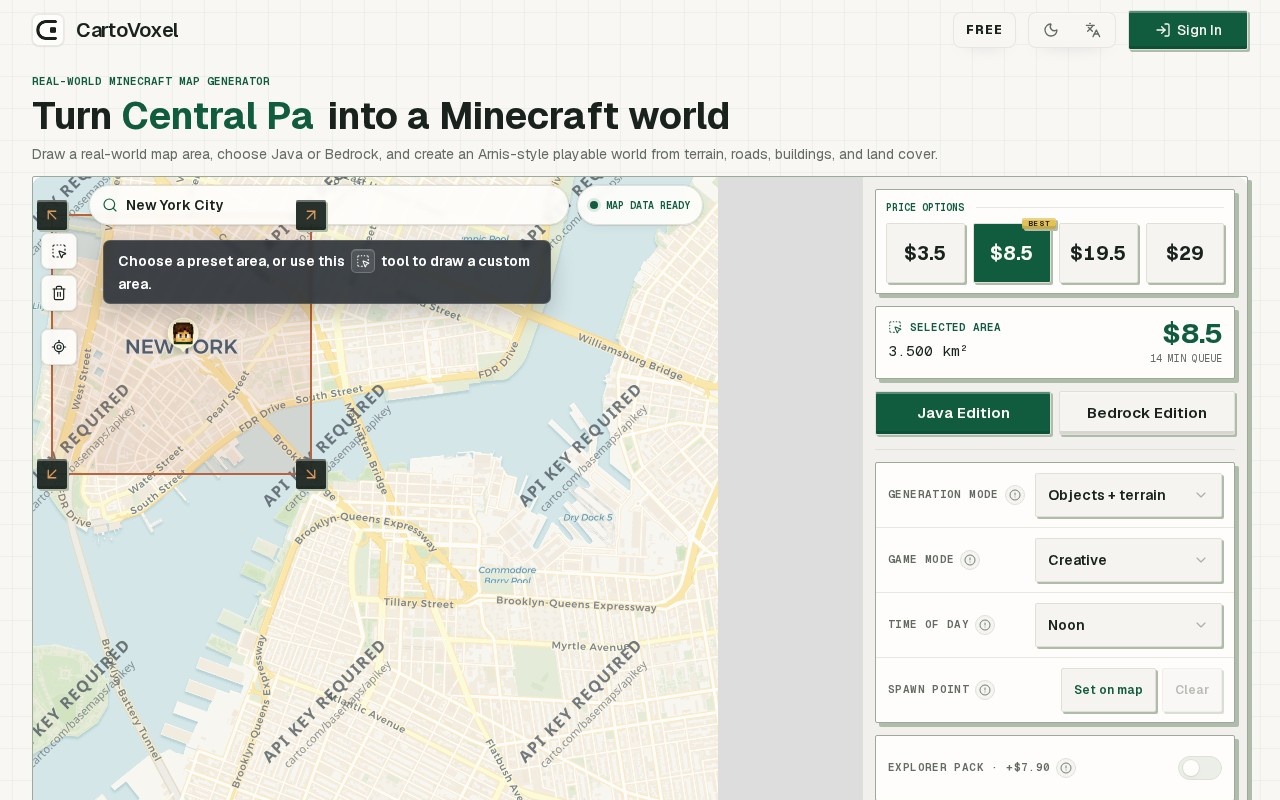Click the Clear spawn point button
The image size is (1280, 800).
[x=1192, y=690]
